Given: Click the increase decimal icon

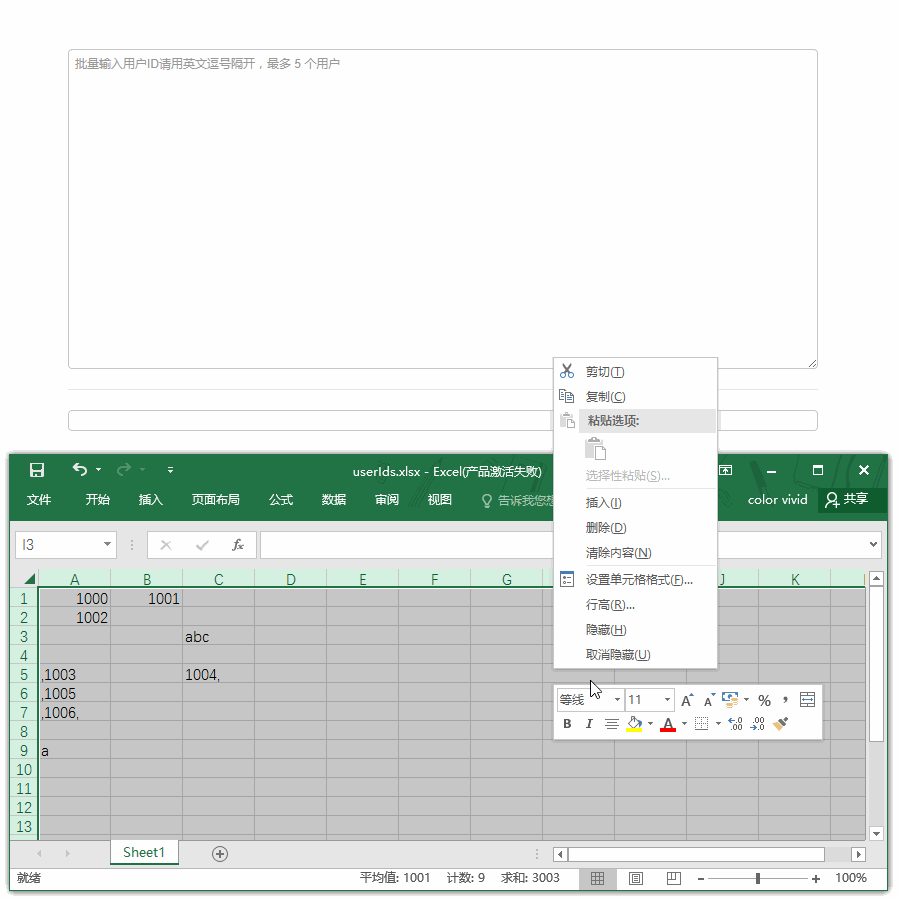Looking at the screenshot, I should point(735,724).
